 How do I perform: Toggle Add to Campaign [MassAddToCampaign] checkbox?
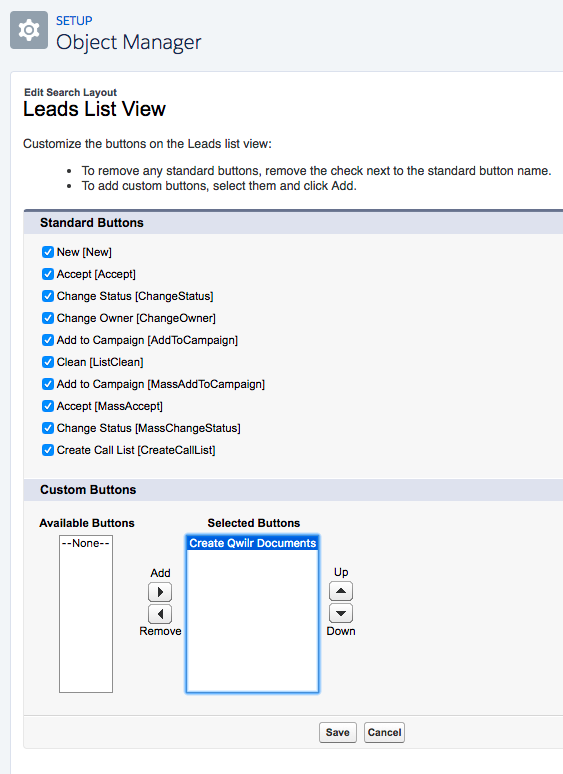coord(48,384)
